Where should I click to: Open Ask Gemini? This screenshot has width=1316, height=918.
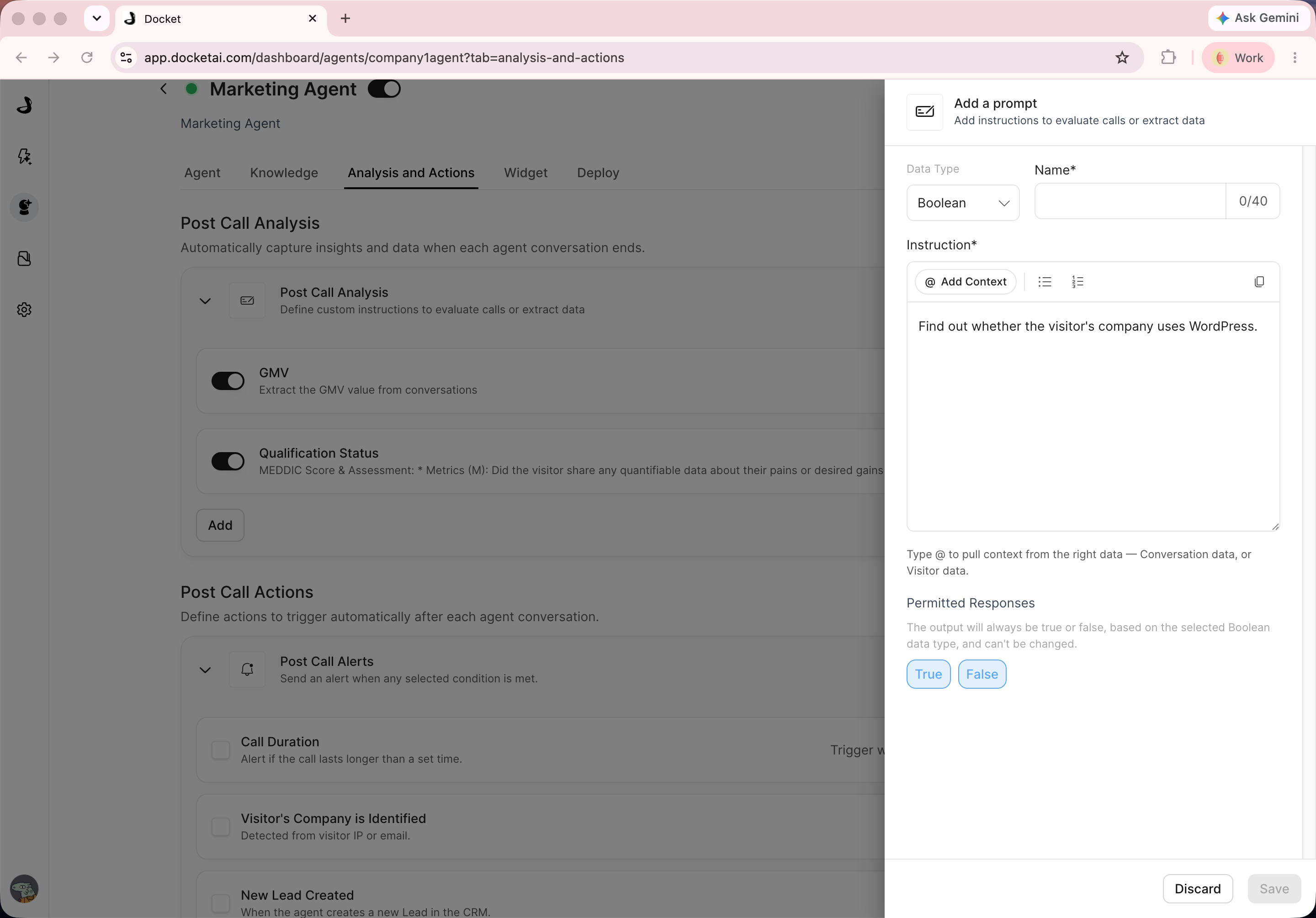pyautogui.click(x=1258, y=18)
